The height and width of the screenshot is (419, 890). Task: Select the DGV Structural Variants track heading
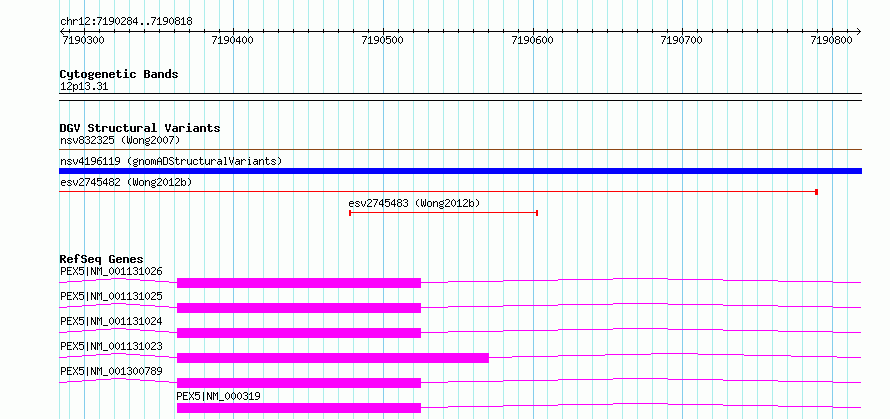(140, 128)
